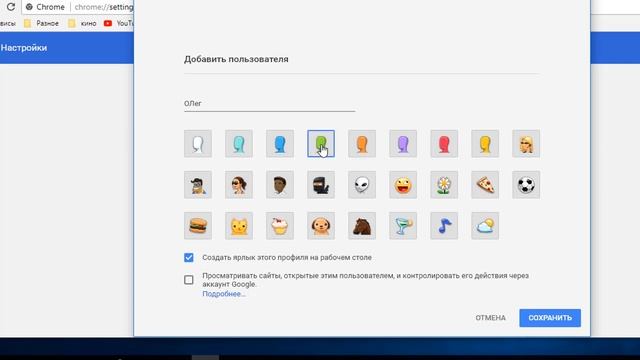This screenshot has height=360, width=640.
Task: Pick the soccer ball avatar
Action: coord(526,185)
